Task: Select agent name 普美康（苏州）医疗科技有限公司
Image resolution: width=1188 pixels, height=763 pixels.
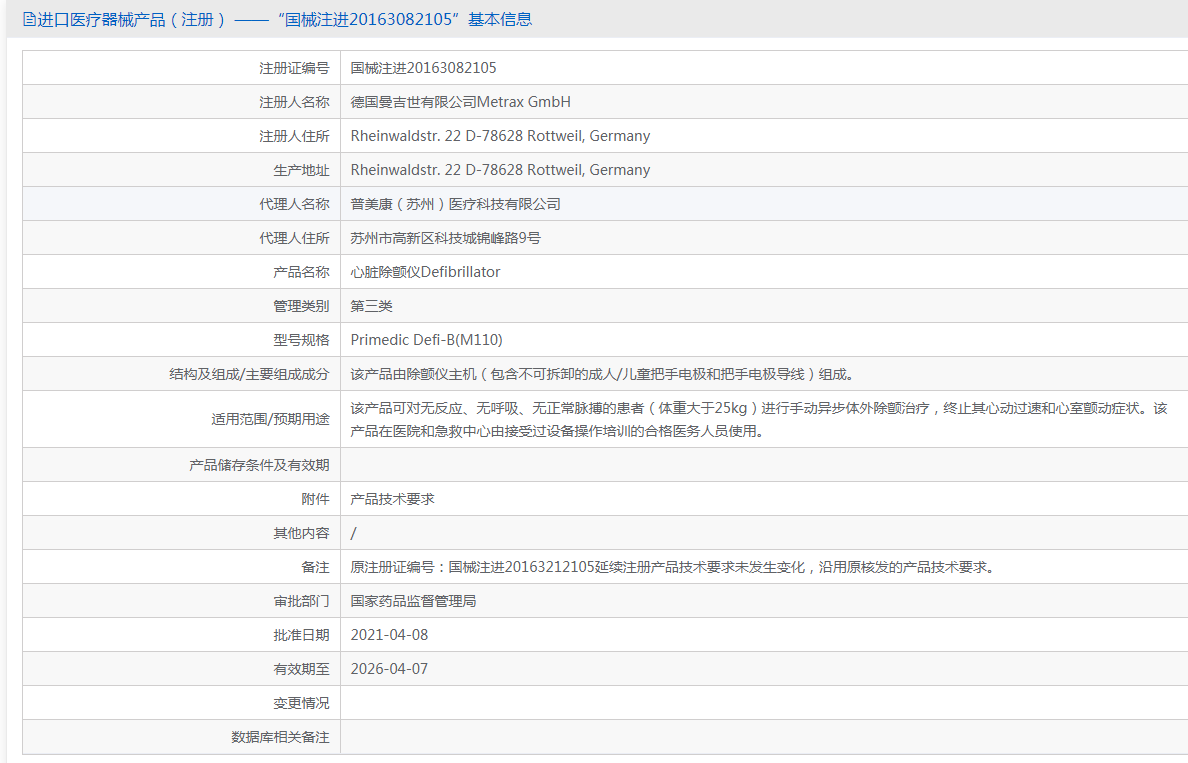Action: click(455, 204)
